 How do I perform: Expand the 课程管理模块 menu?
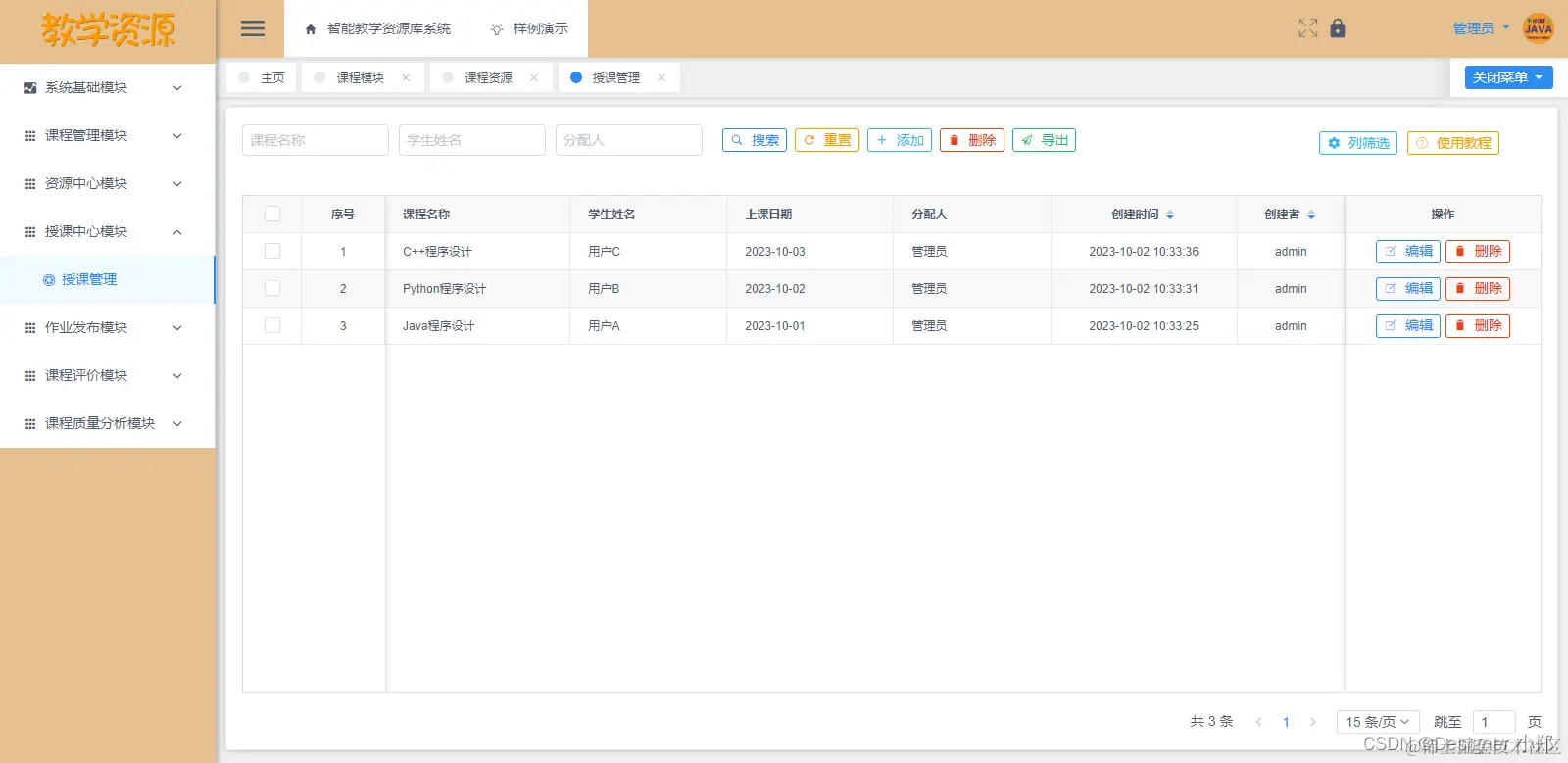[108, 135]
